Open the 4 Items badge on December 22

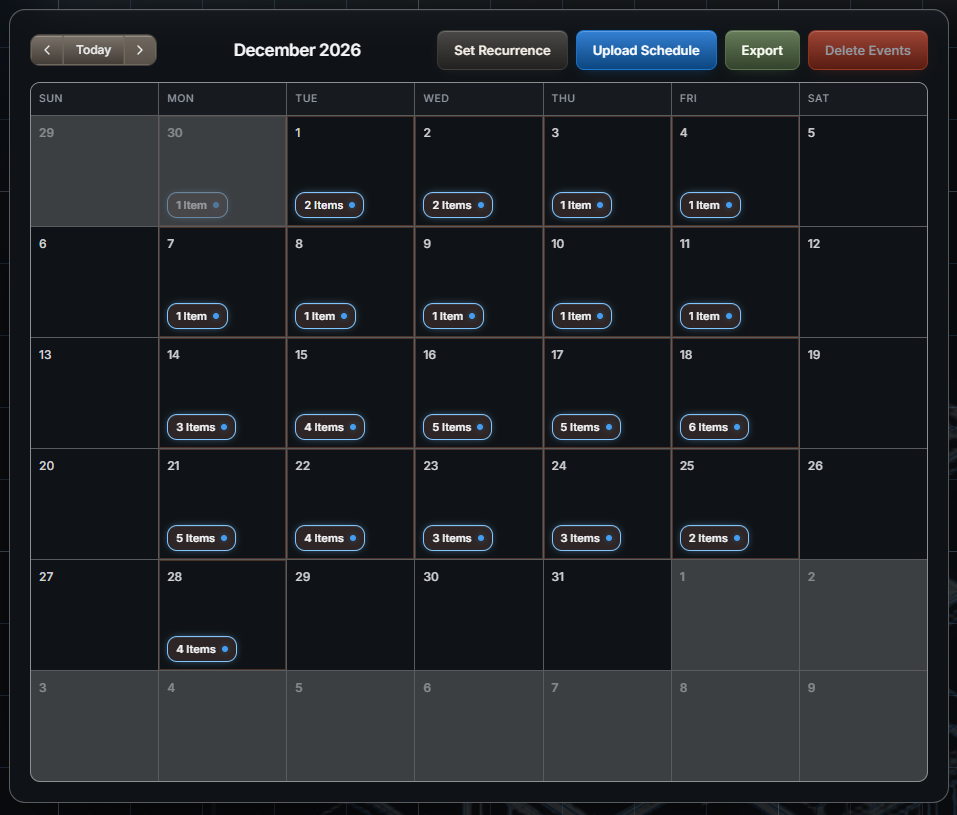tap(330, 538)
